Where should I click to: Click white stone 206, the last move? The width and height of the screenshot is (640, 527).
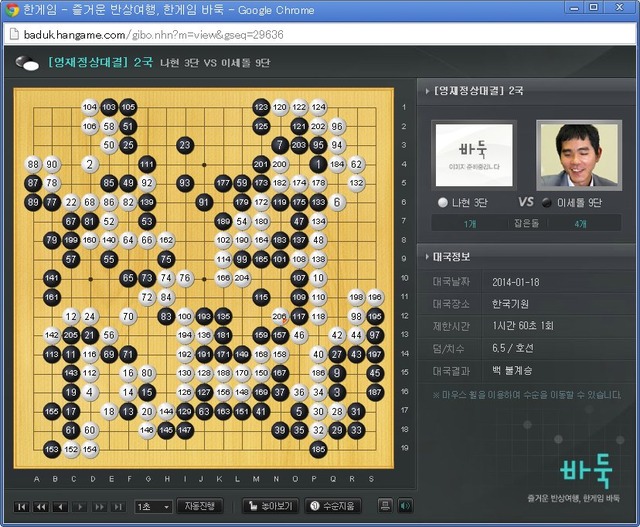[280, 316]
